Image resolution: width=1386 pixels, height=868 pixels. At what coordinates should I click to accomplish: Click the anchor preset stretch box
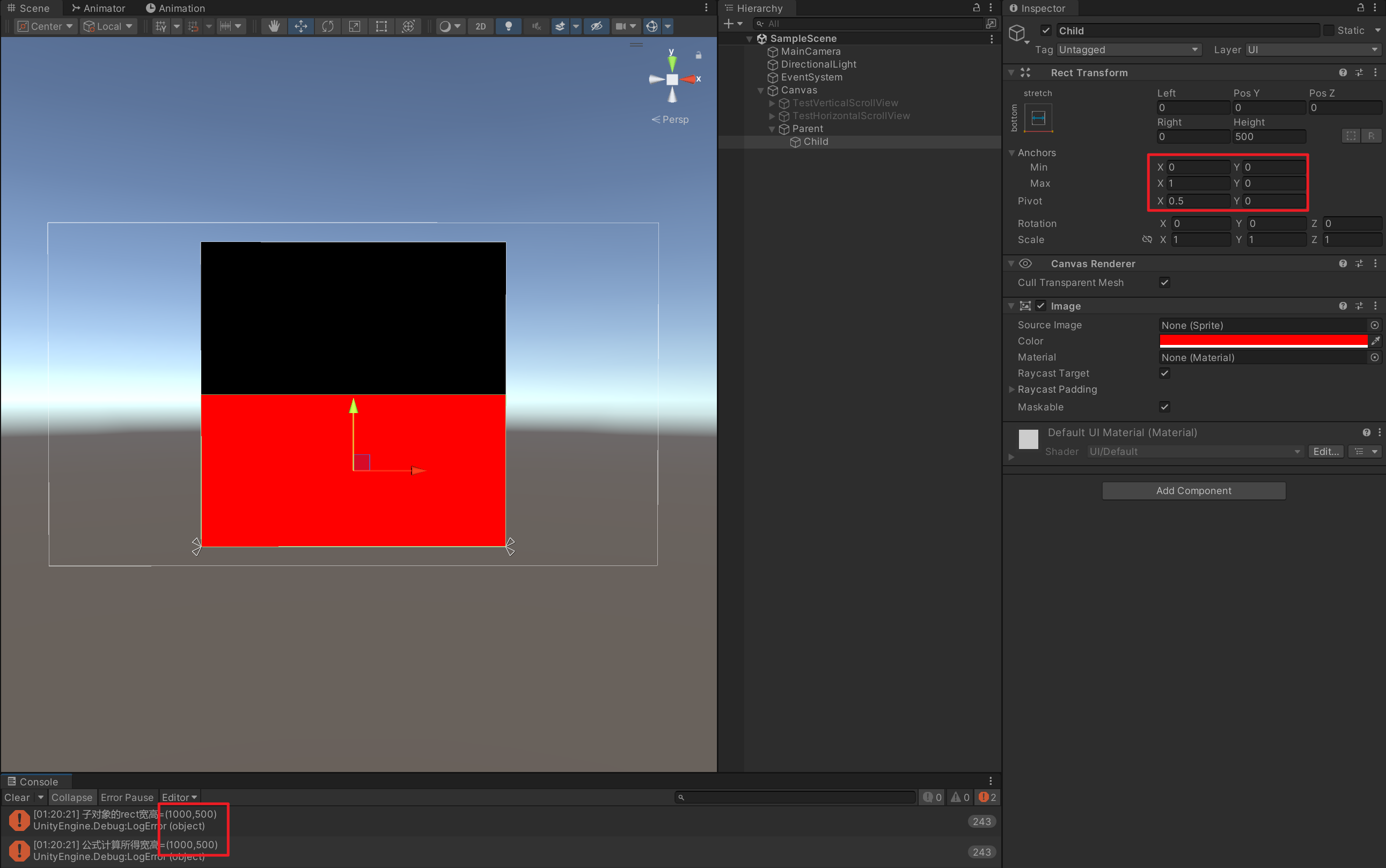1038,118
